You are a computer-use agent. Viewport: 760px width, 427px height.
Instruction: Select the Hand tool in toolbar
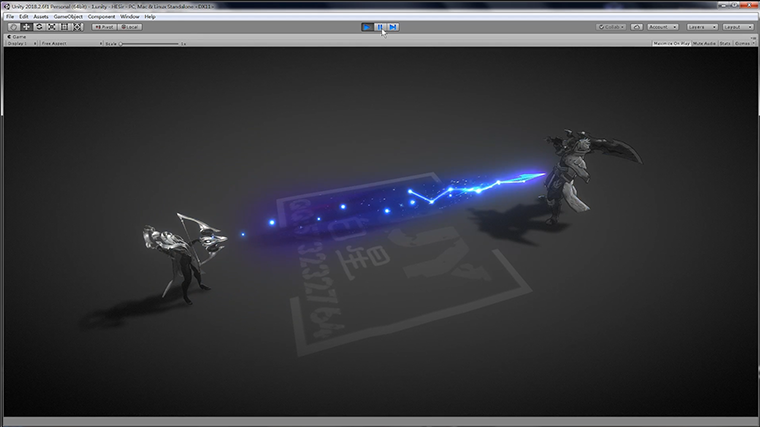pyautogui.click(x=13, y=27)
